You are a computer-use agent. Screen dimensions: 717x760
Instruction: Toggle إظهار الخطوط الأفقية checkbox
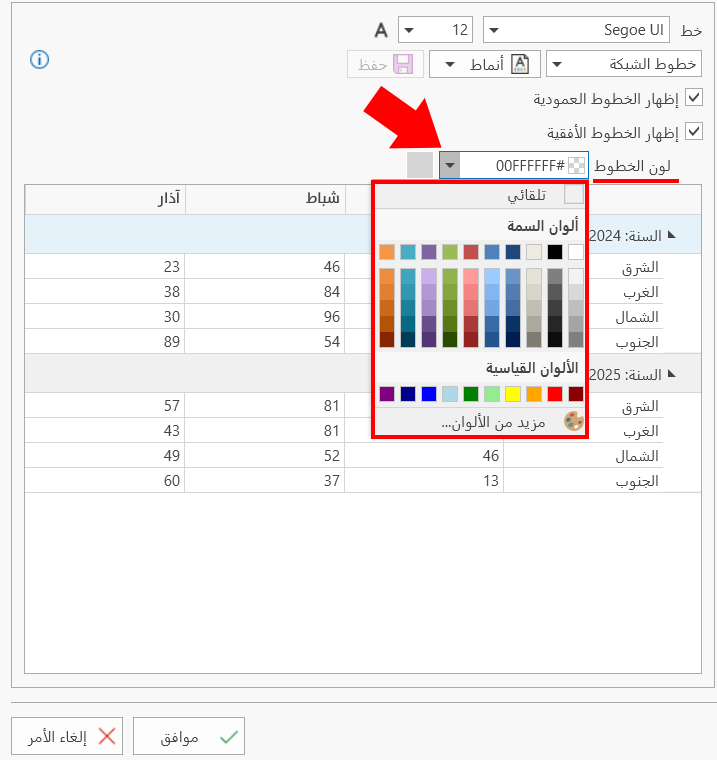pyautogui.click(x=694, y=131)
